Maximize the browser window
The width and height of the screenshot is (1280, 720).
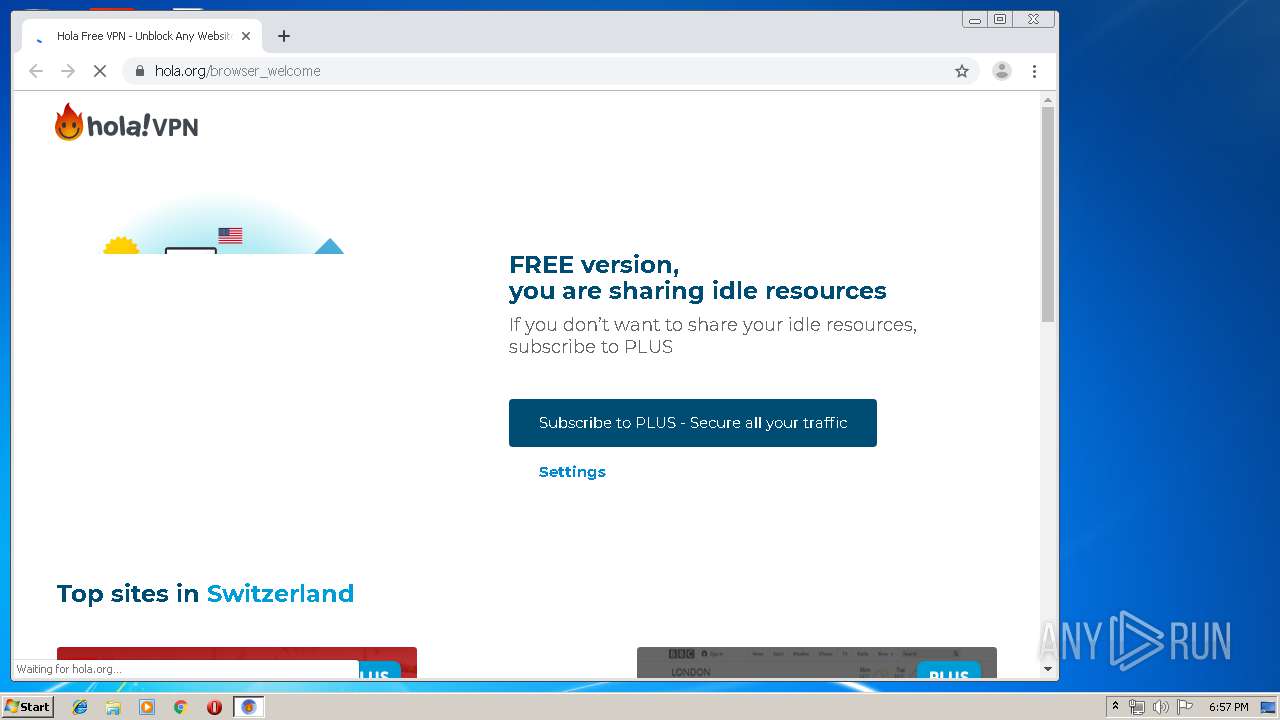1000,19
